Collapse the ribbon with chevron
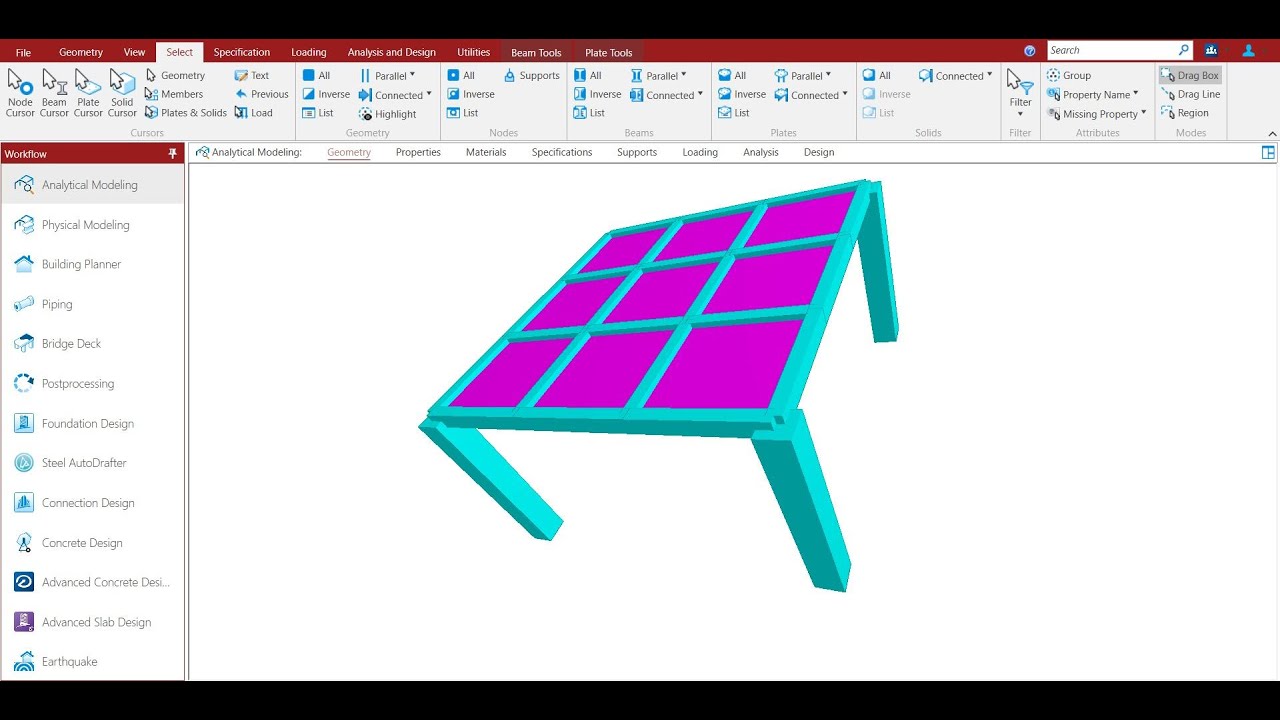The height and width of the screenshot is (720, 1280). (1272, 133)
